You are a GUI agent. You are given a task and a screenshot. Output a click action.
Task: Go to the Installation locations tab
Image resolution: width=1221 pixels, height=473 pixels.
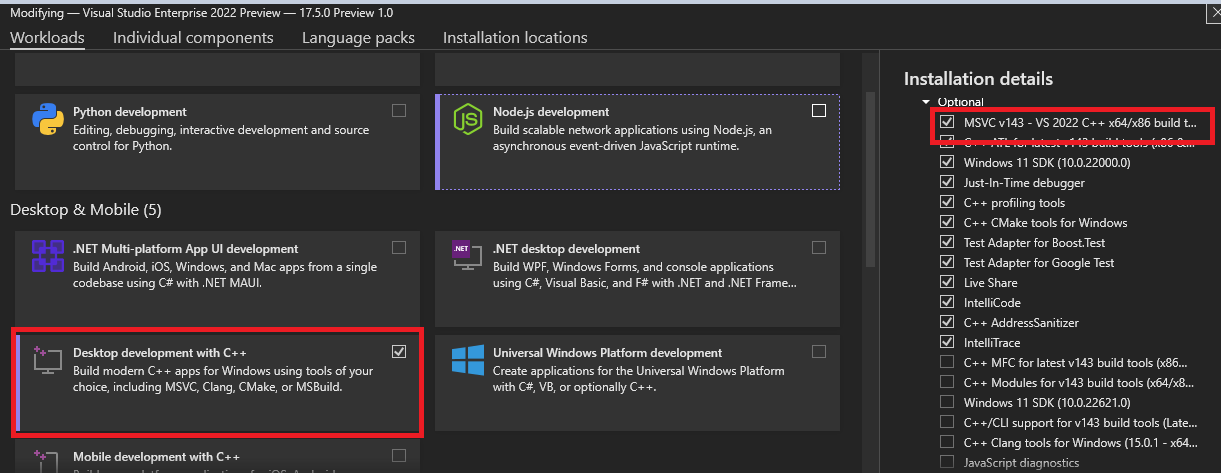[515, 38]
